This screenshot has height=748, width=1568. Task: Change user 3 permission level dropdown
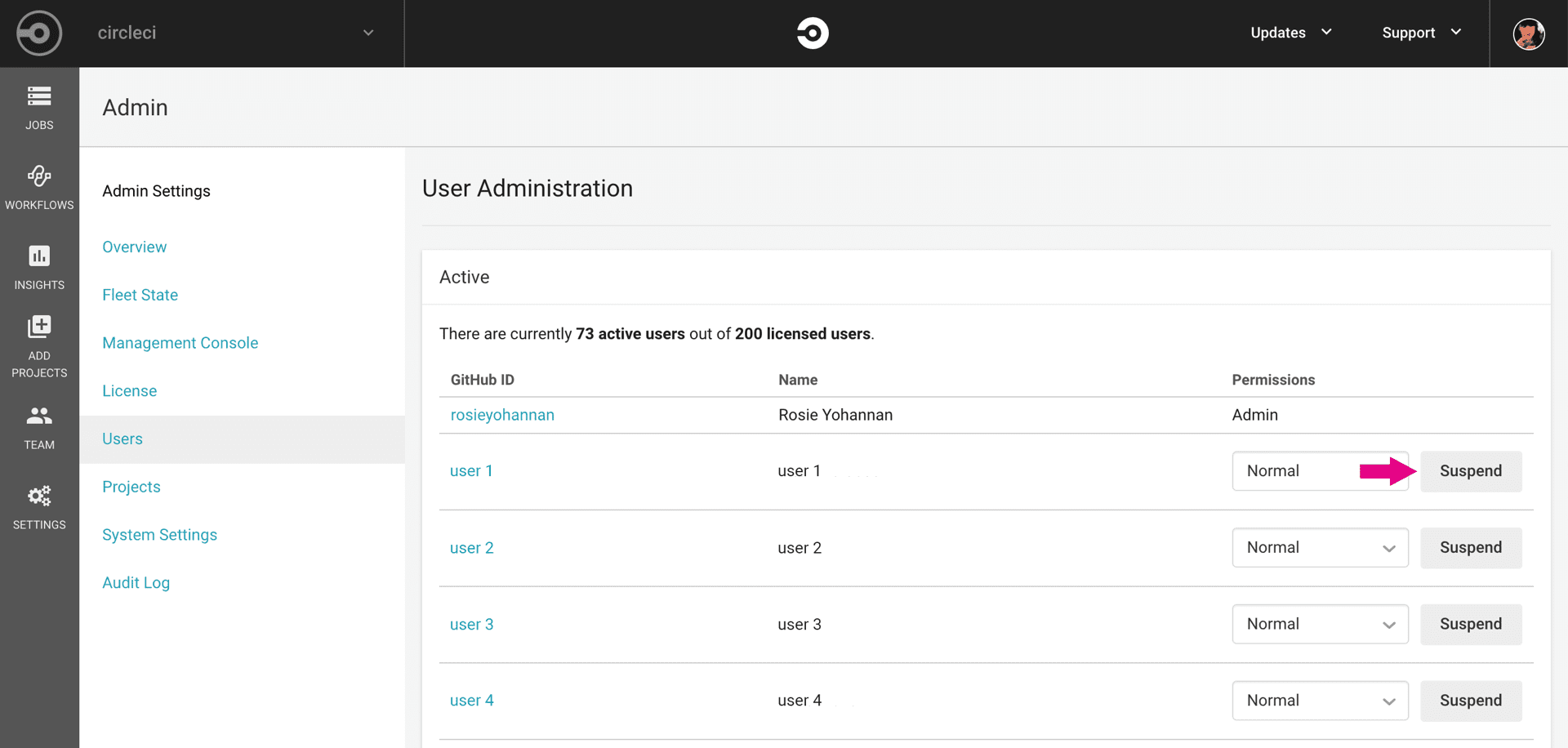tap(1320, 625)
